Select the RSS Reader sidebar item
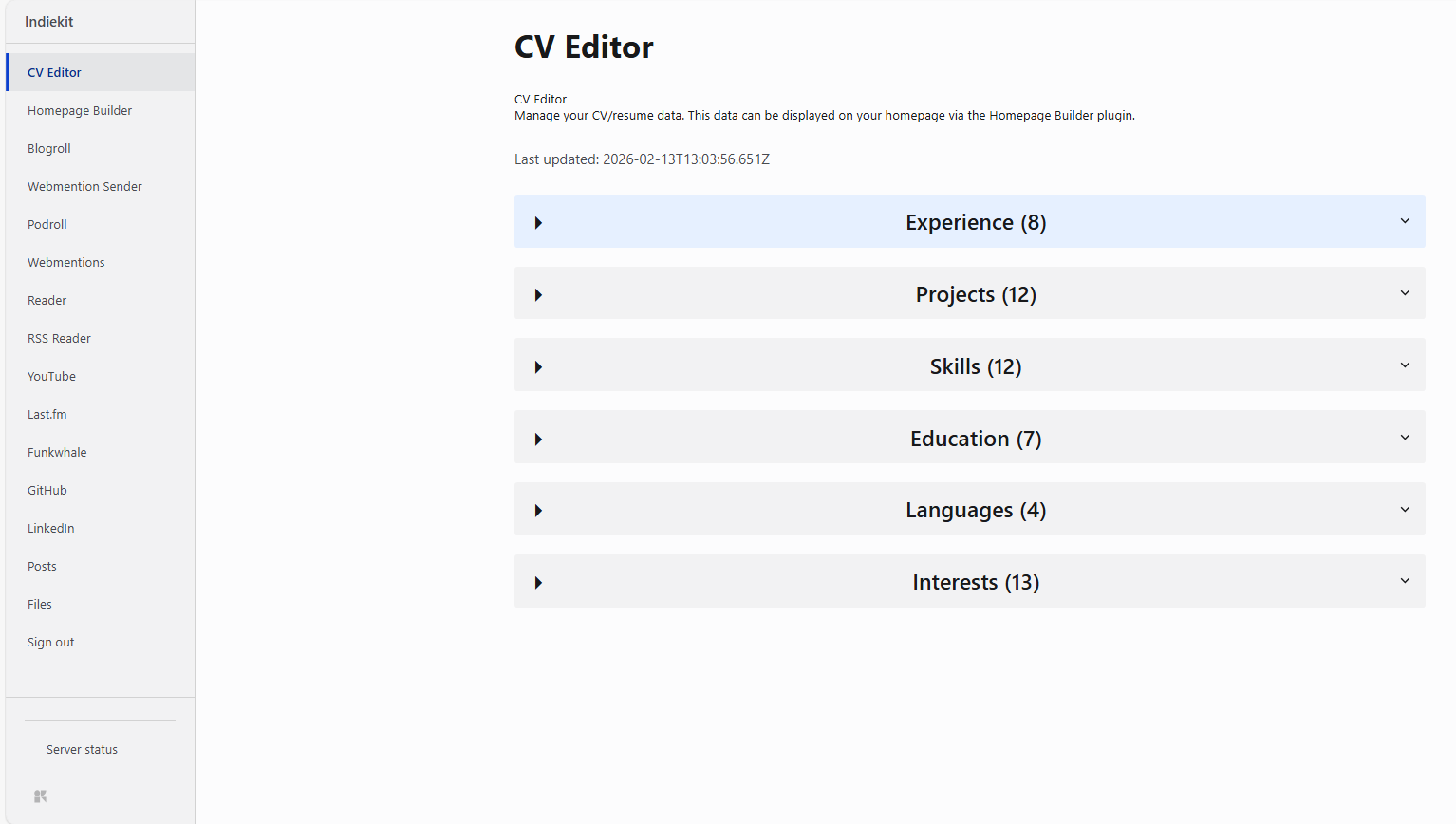1456x824 pixels. click(x=59, y=339)
